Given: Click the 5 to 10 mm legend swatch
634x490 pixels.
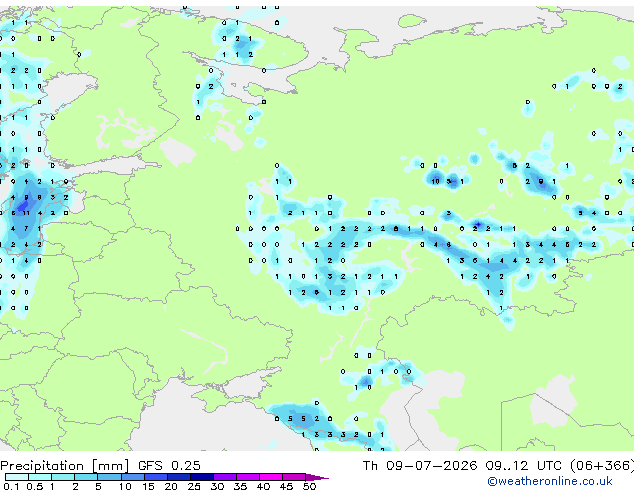Looking at the screenshot, I should tap(109, 477).
